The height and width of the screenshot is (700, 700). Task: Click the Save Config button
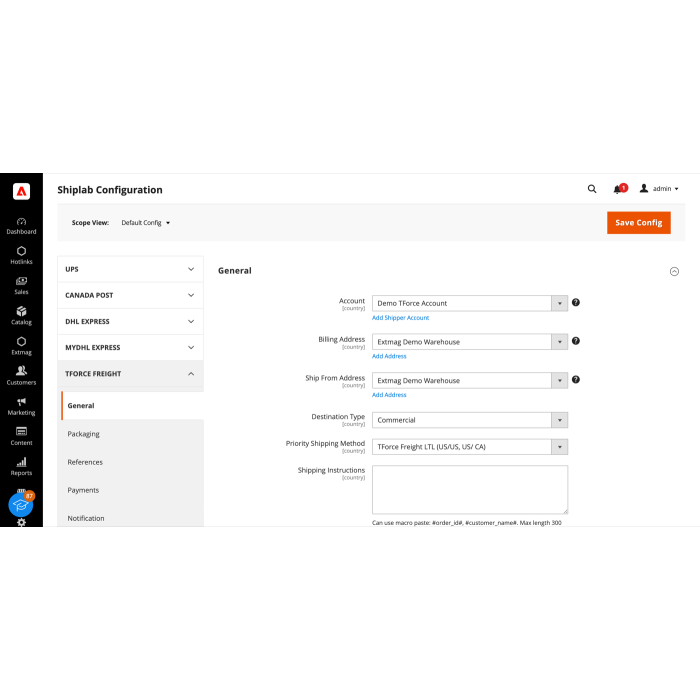click(638, 223)
